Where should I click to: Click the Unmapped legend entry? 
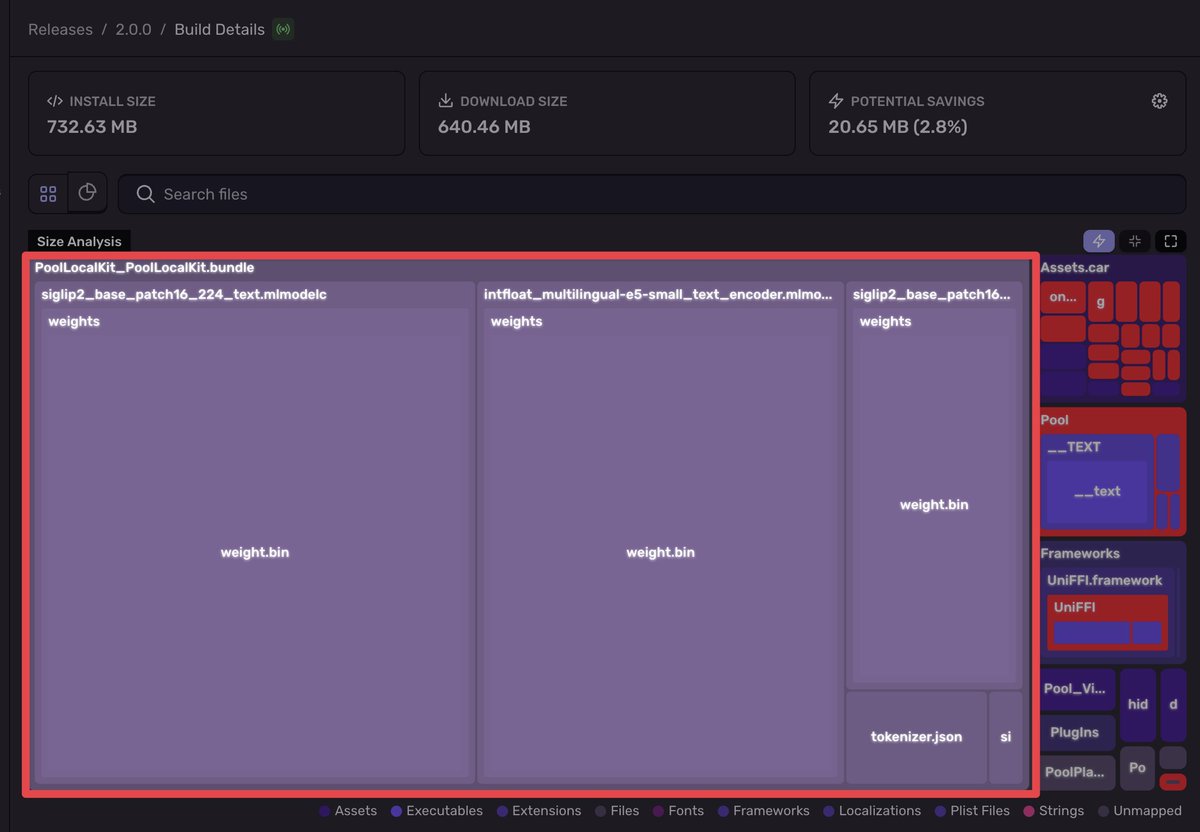[1140, 811]
